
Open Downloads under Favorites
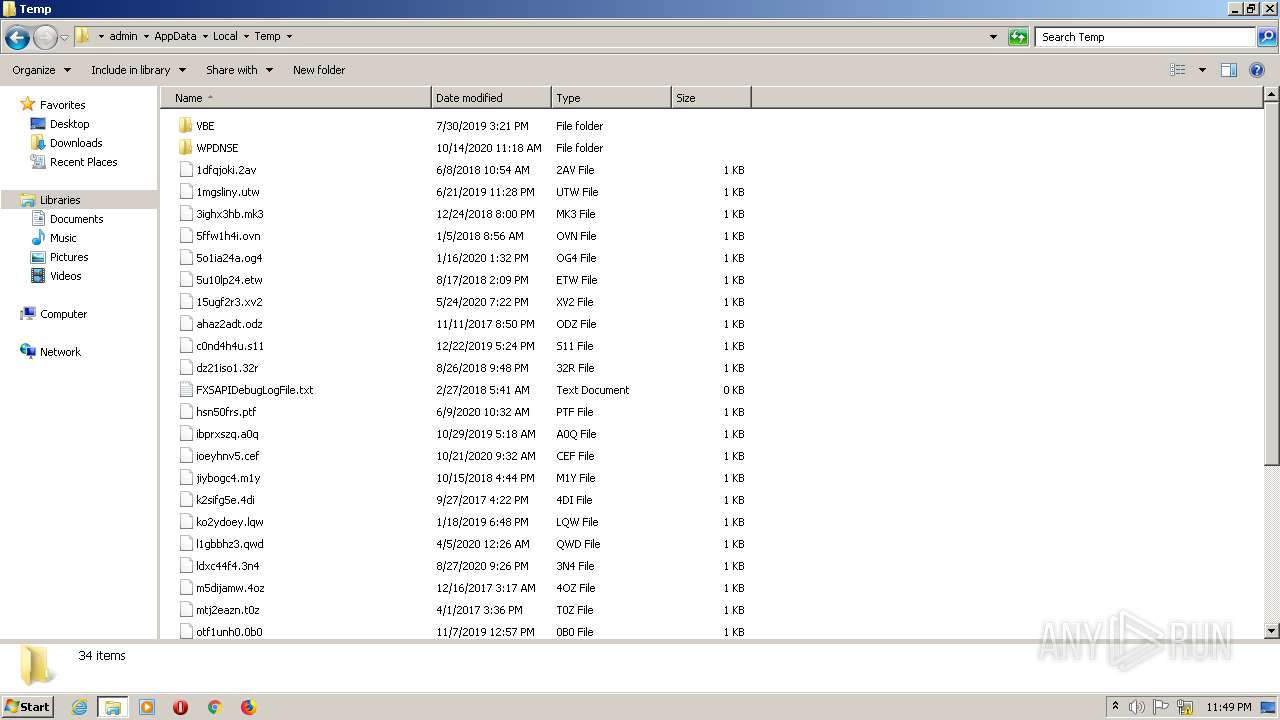point(76,143)
